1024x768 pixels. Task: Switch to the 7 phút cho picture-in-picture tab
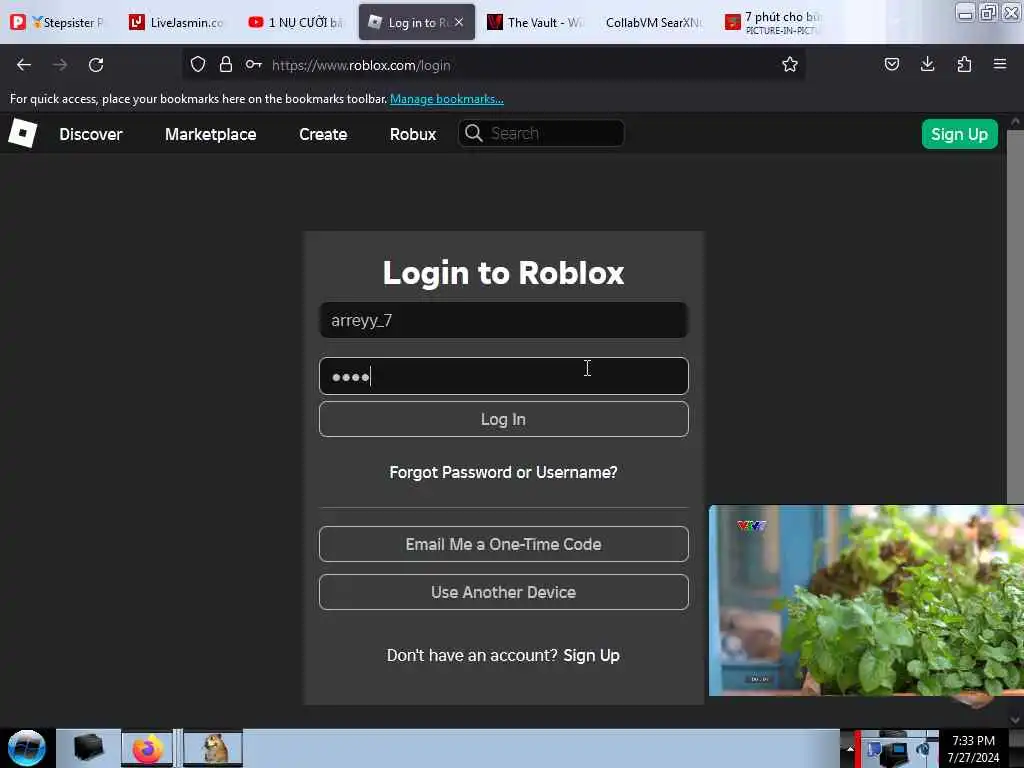click(774, 22)
